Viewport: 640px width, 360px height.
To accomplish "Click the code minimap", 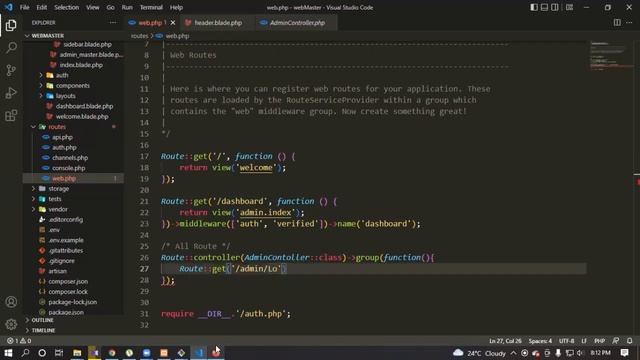I will coord(611,55).
